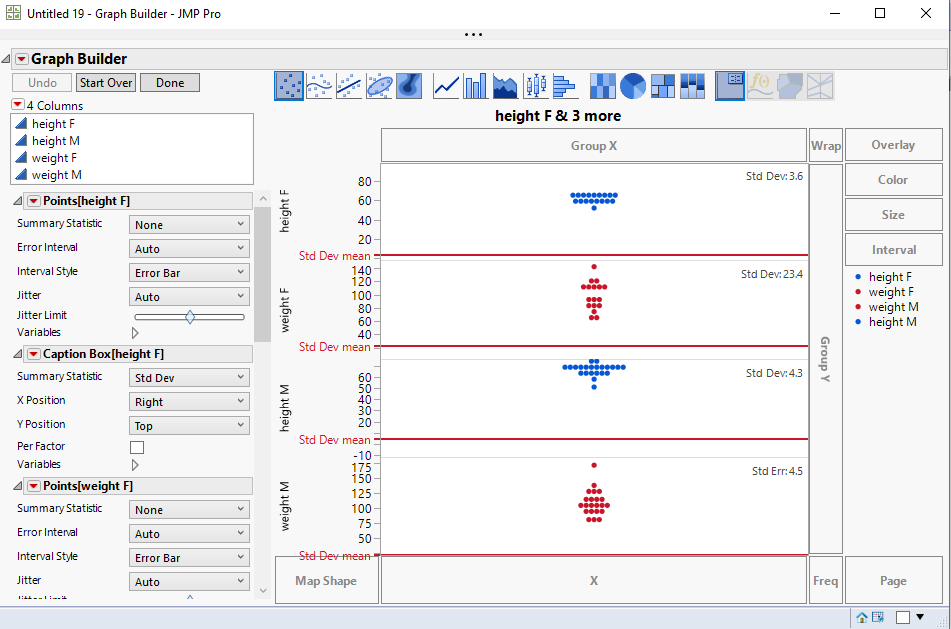
Task: Open Points[height F] Error Interval dropdown
Action: coord(189,249)
